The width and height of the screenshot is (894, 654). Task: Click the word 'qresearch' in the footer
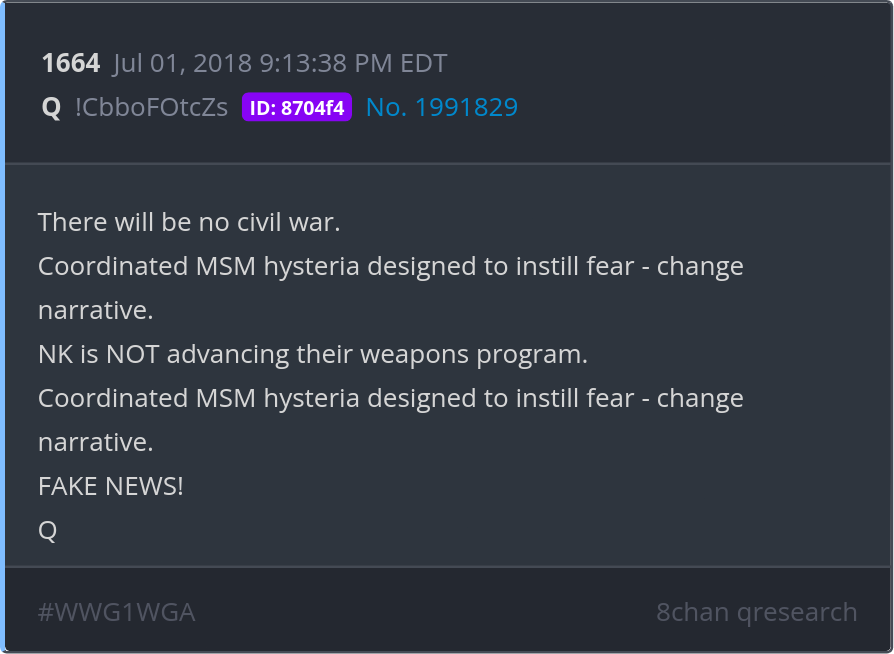coord(797,612)
